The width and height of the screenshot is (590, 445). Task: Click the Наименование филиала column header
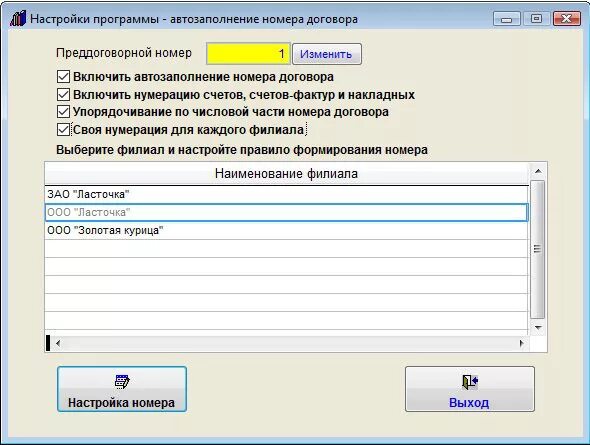coord(286,174)
